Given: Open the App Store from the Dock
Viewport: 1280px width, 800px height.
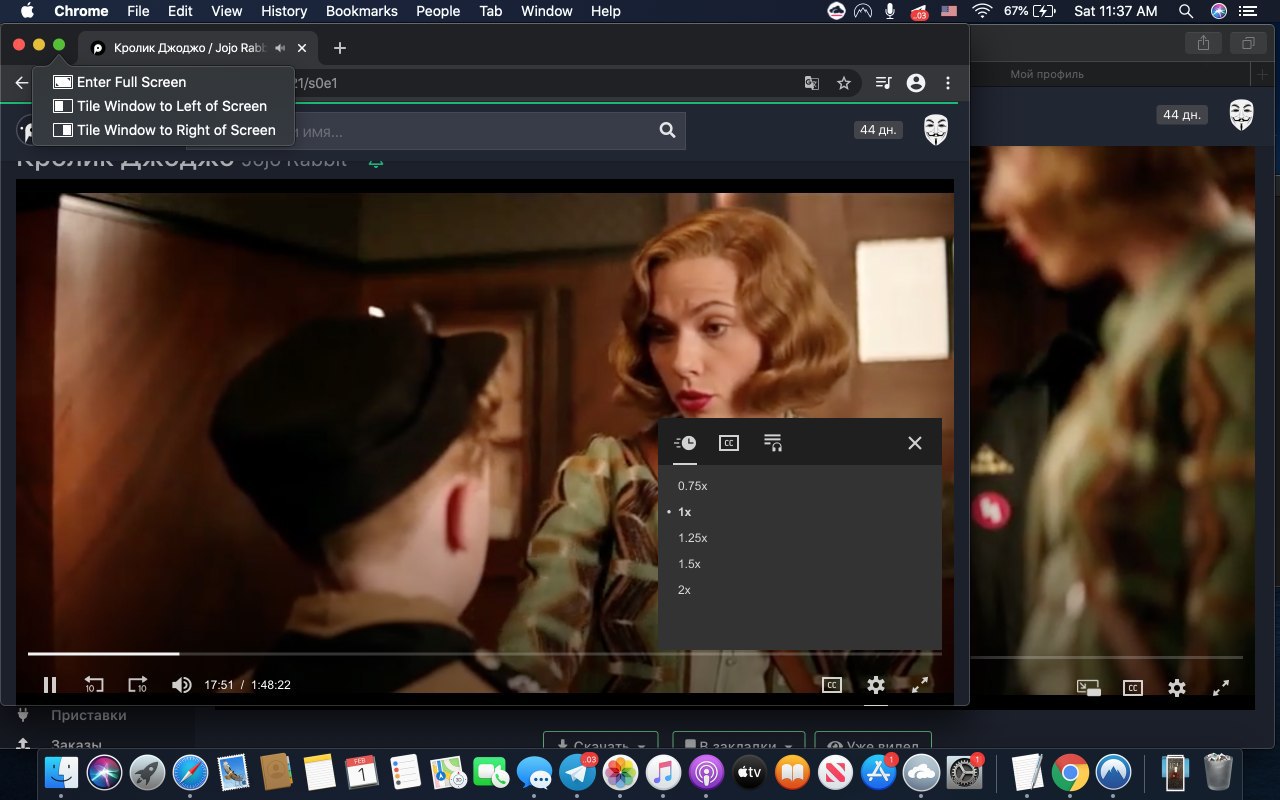Looking at the screenshot, I should (878, 773).
